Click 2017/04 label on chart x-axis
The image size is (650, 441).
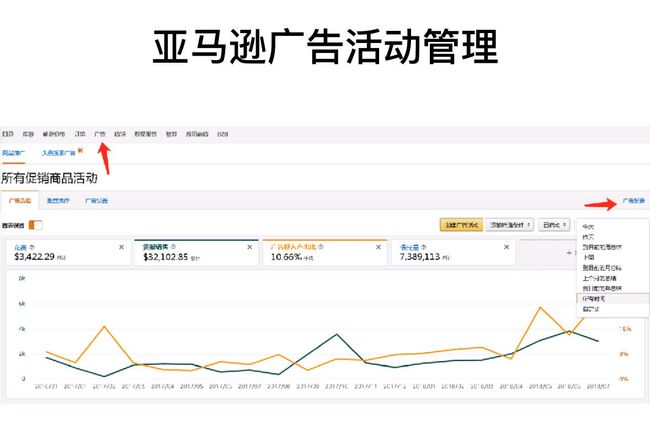pos(162,386)
